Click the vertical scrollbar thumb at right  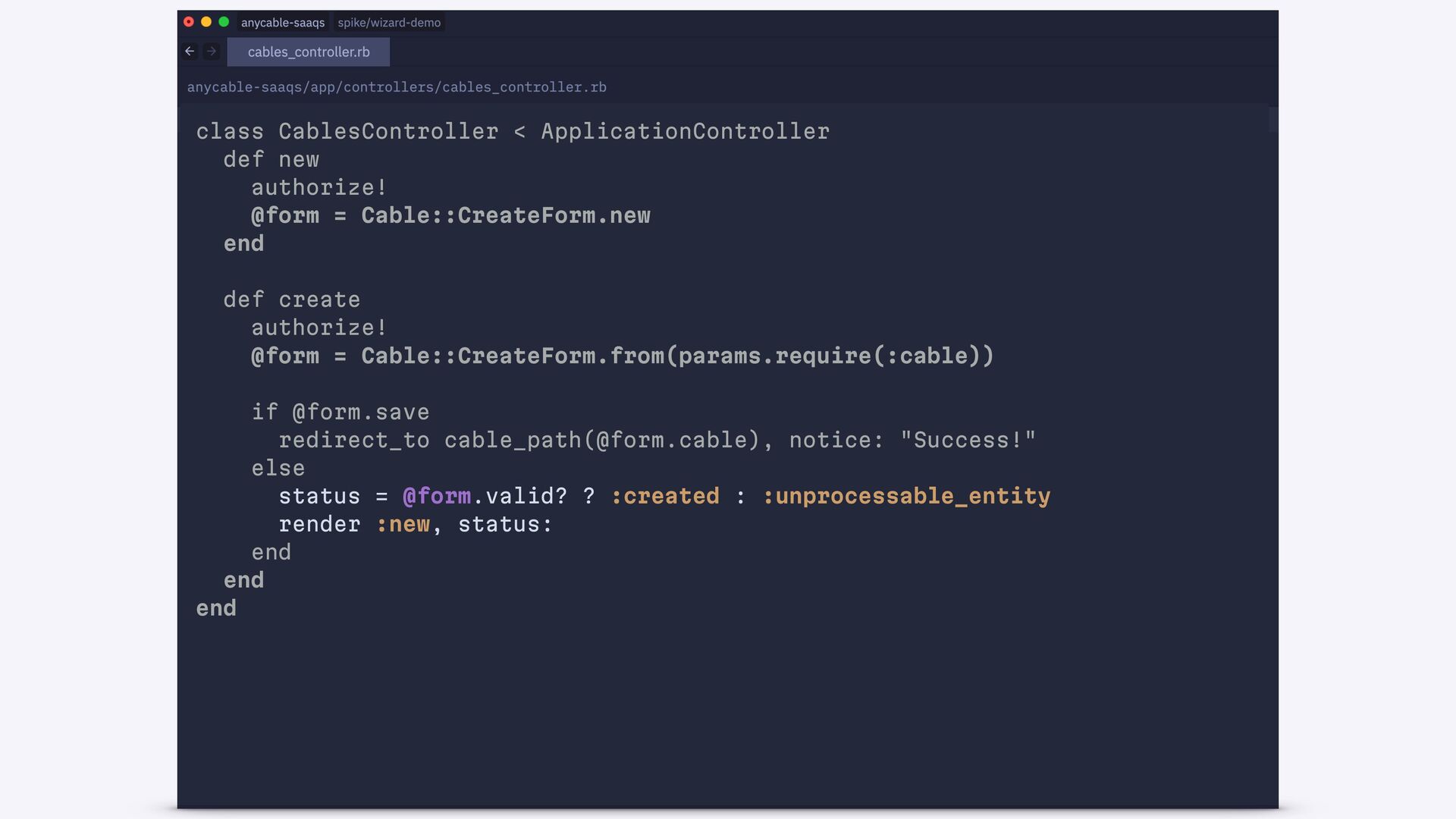pyautogui.click(x=1272, y=120)
